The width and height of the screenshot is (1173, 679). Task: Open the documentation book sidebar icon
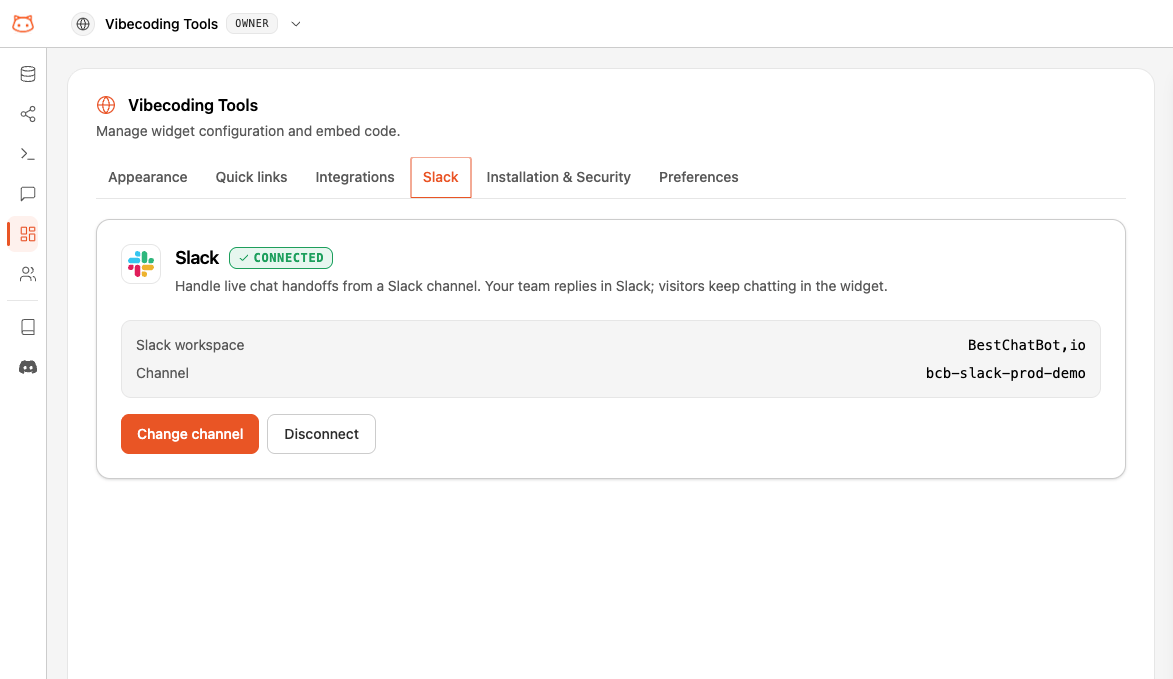coord(28,327)
